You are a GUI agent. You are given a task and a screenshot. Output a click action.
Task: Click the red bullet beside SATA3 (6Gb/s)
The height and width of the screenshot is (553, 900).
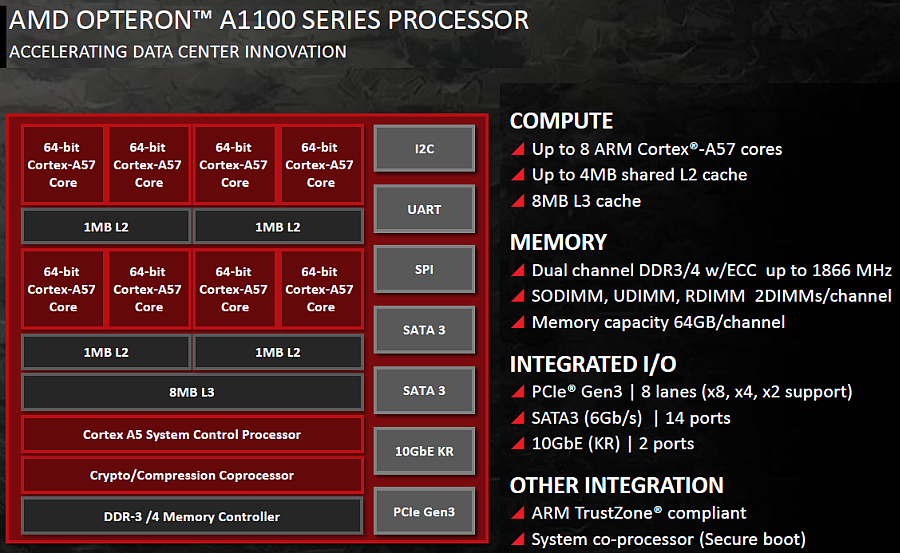coord(518,418)
